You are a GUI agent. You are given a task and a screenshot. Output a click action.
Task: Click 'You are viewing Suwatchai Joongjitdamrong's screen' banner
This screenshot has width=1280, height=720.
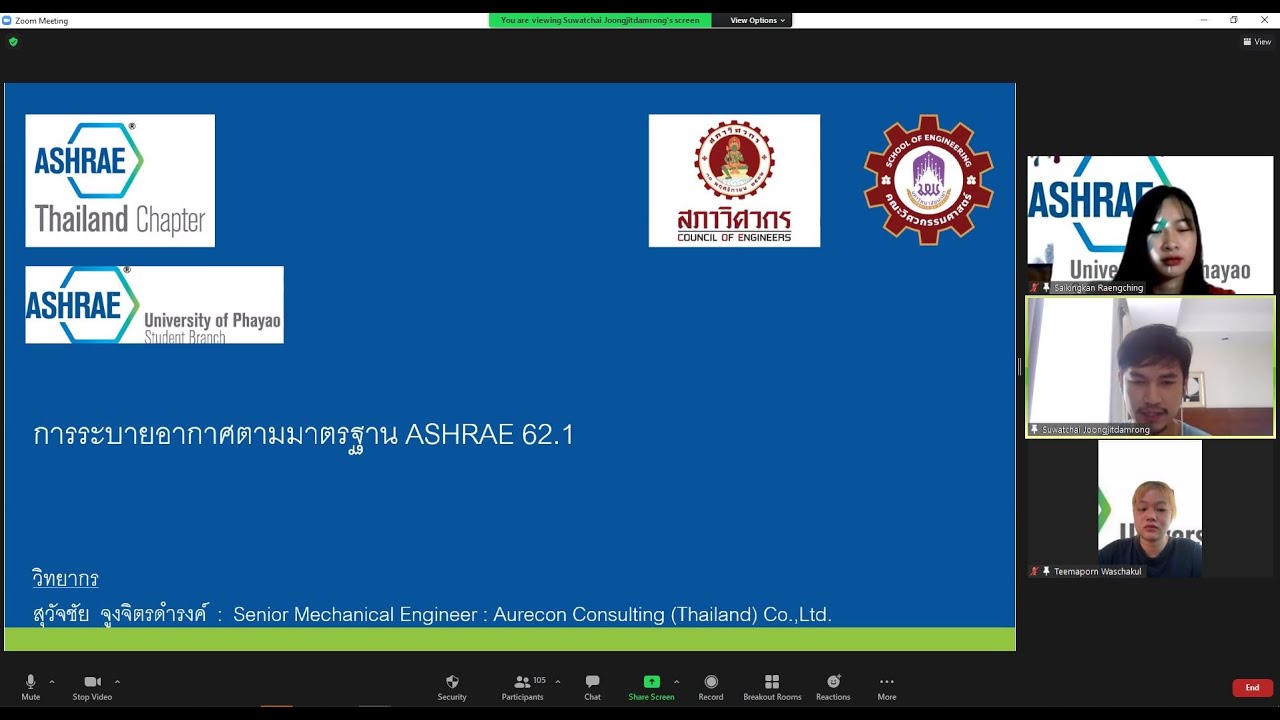[x=600, y=20]
